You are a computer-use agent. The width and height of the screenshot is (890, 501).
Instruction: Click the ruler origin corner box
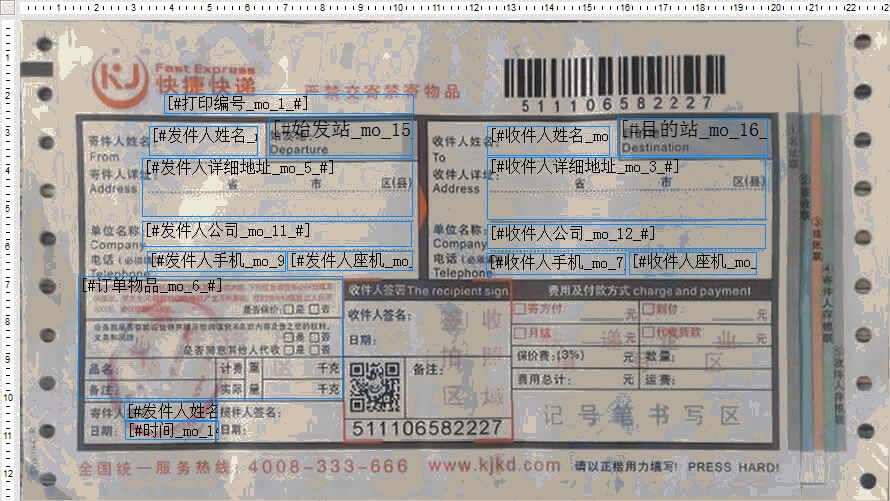click(x=7, y=7)
